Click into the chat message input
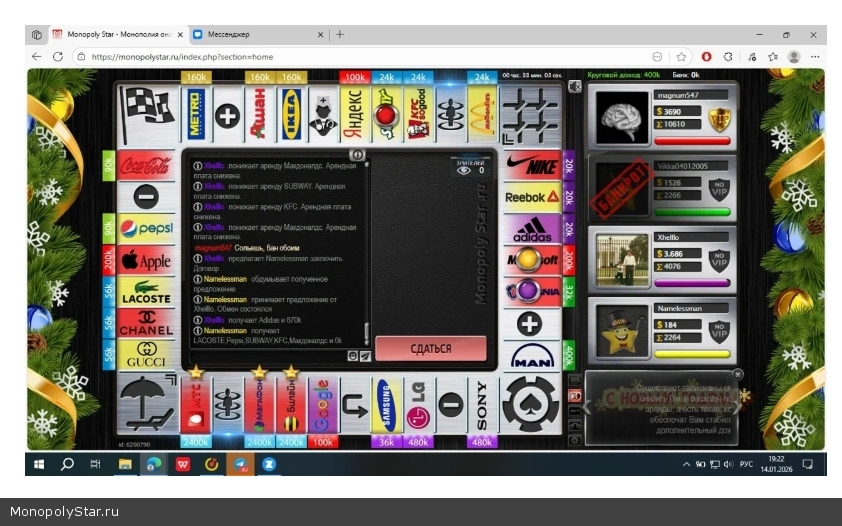 click(x=269, y=356)
